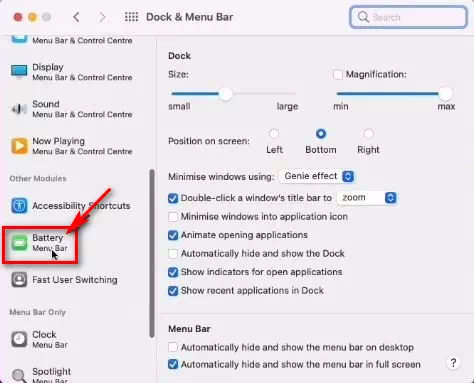
Task: Select the Spotlight magnifier icon
Action: [x=19, y=376]
